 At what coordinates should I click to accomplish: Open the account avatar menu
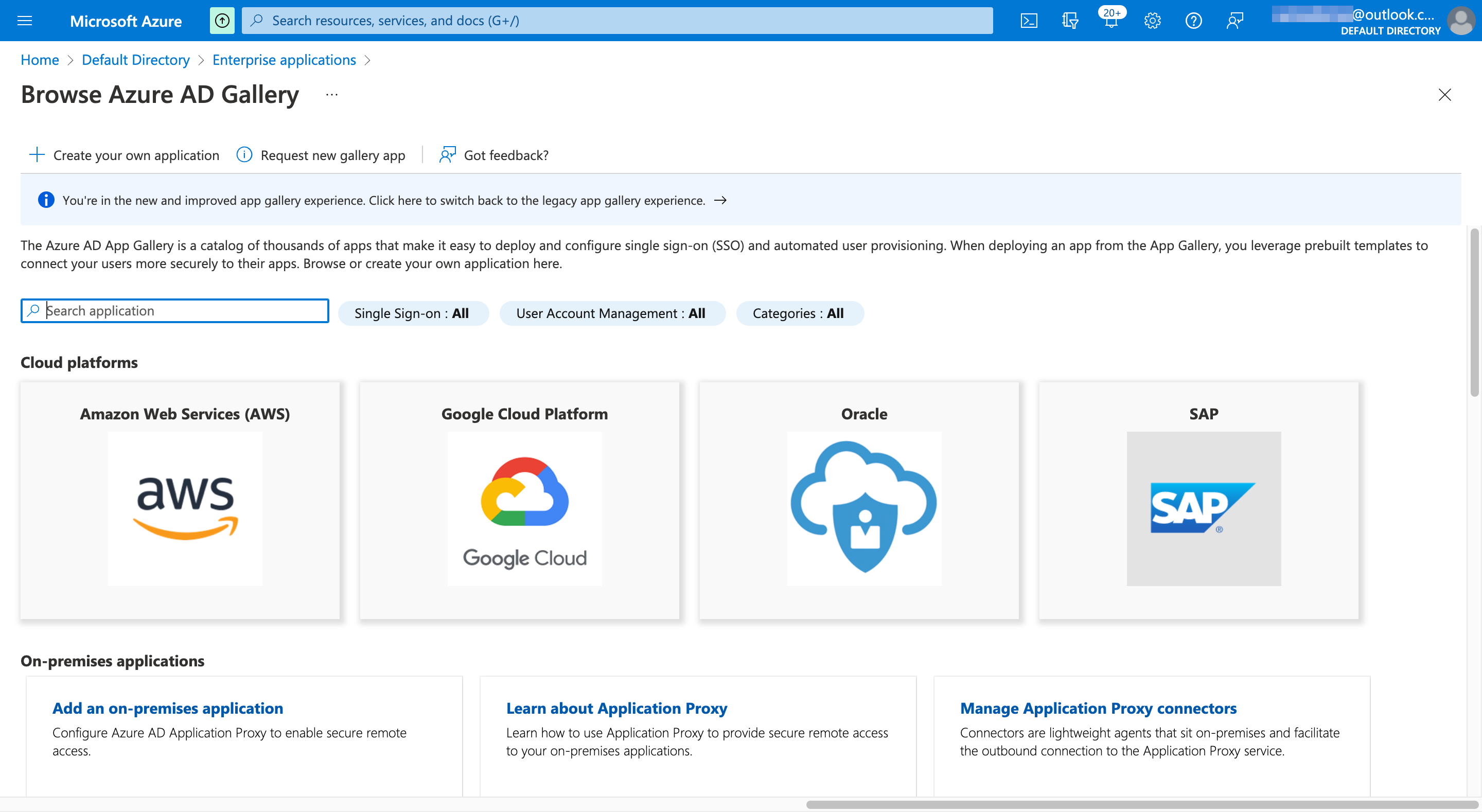pyautogui.click(x=1462, y=20)
